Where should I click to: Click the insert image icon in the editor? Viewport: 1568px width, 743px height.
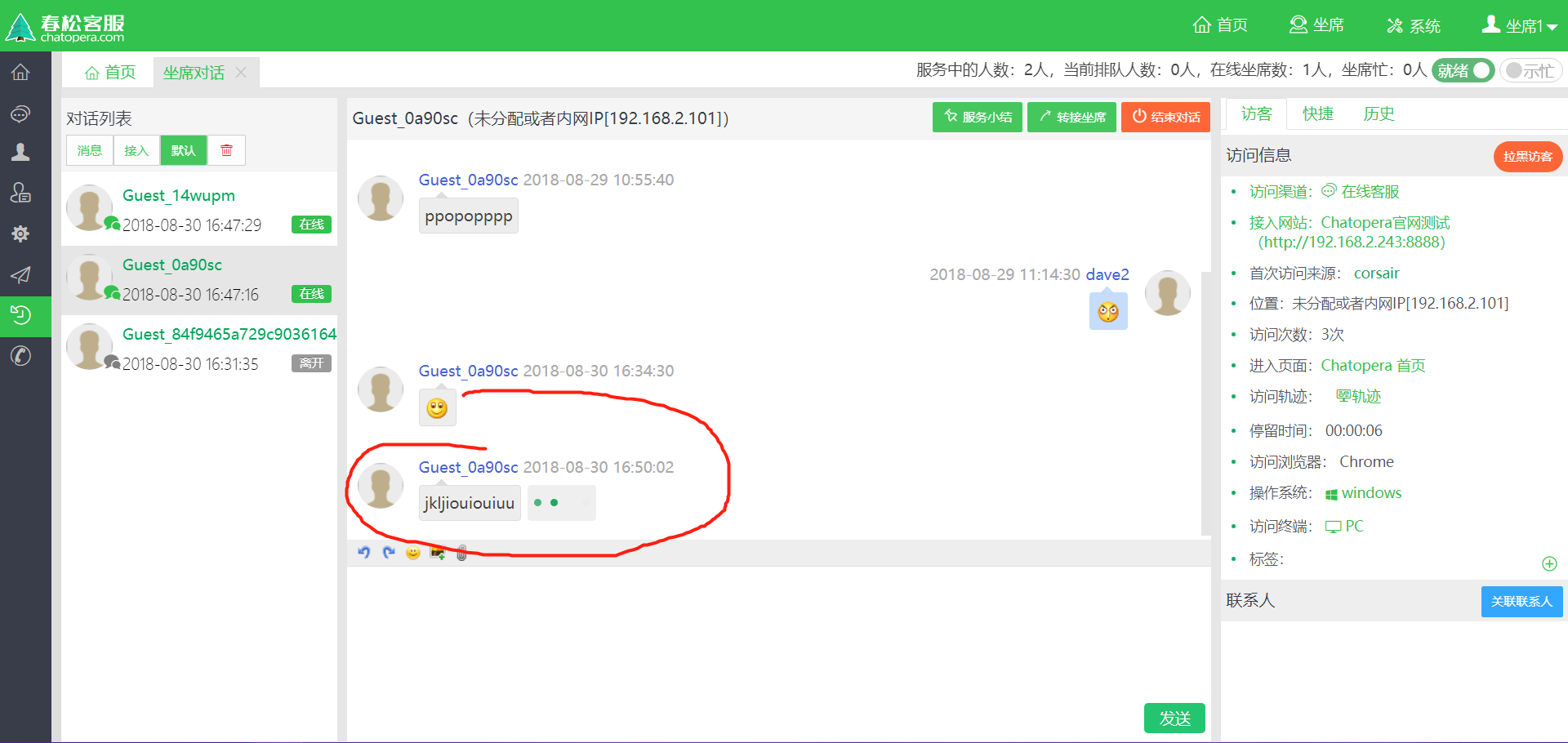pyautogui.click(x=438, y=553)
